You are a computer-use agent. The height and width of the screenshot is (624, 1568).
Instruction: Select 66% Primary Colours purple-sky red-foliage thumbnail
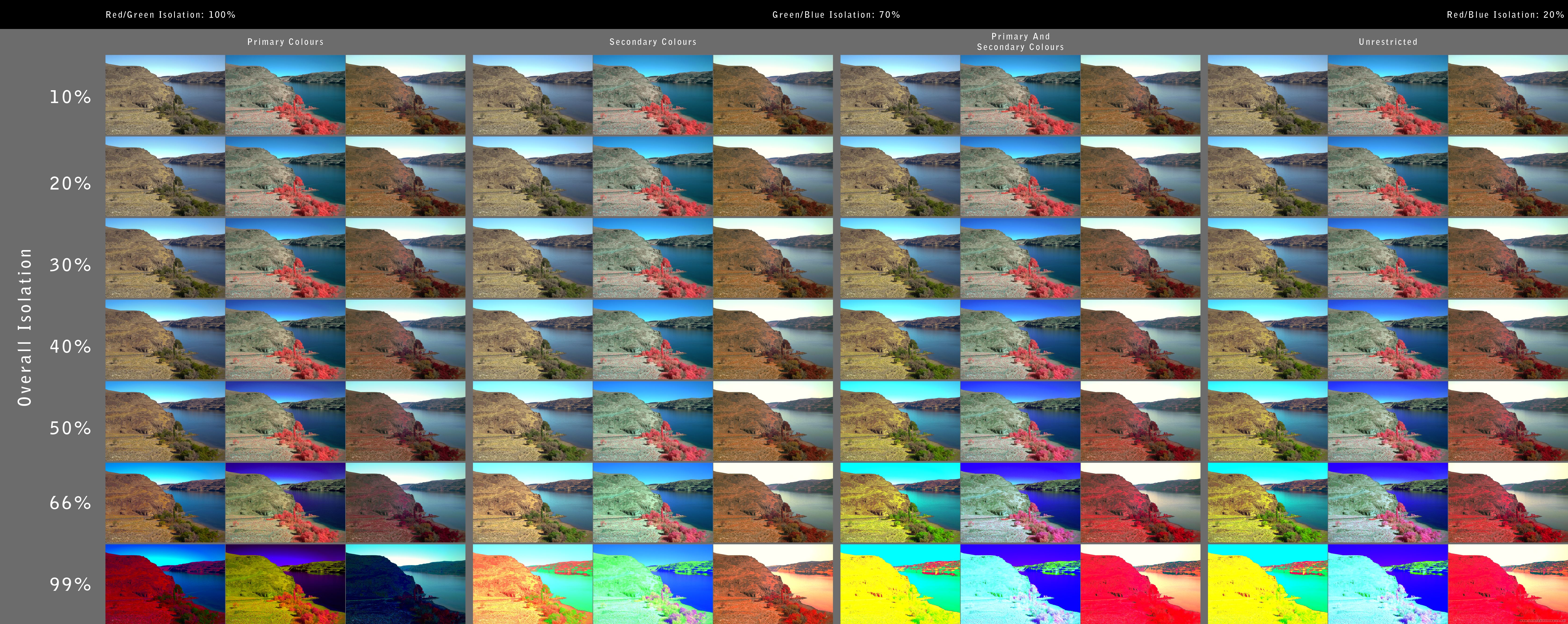tap(285, 503)
